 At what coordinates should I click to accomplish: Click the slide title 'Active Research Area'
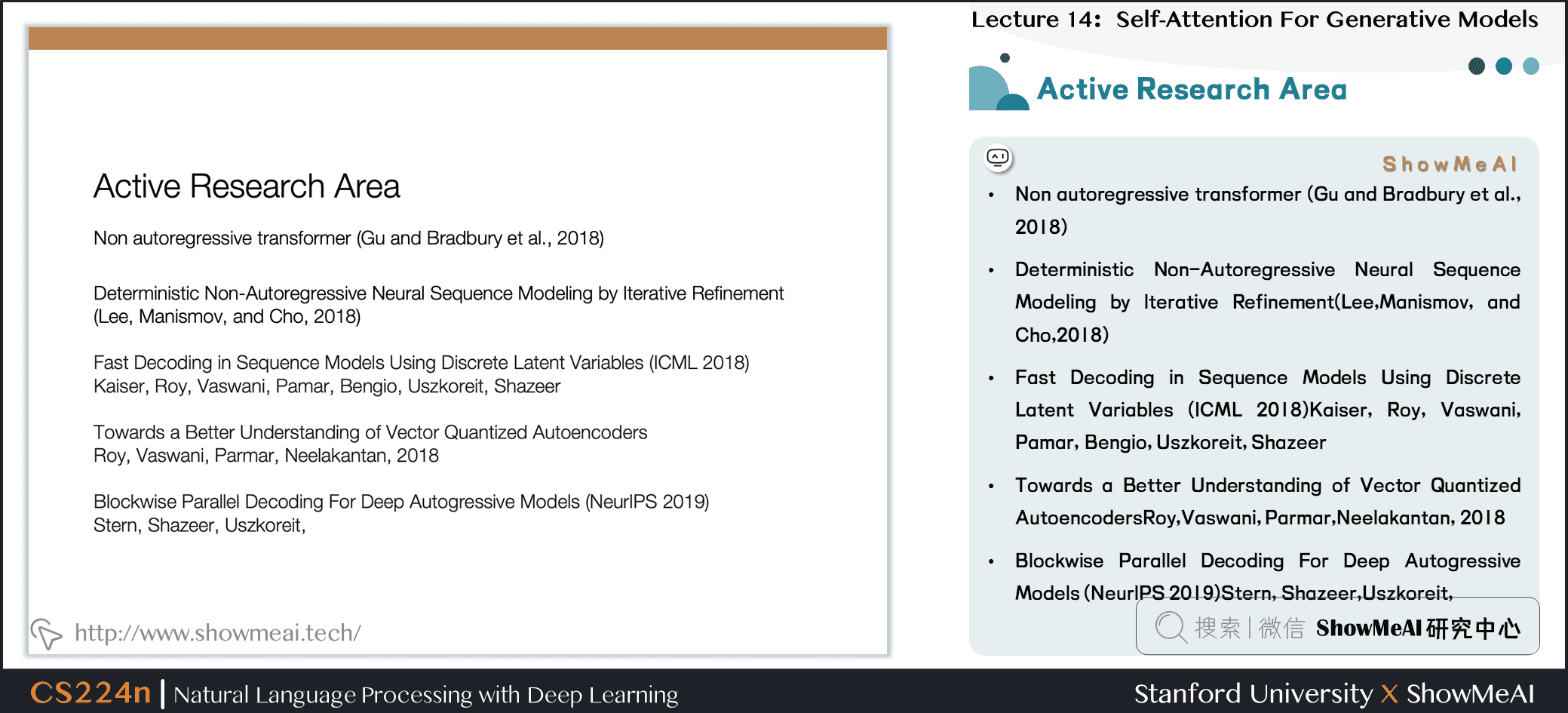click(247, 186)
